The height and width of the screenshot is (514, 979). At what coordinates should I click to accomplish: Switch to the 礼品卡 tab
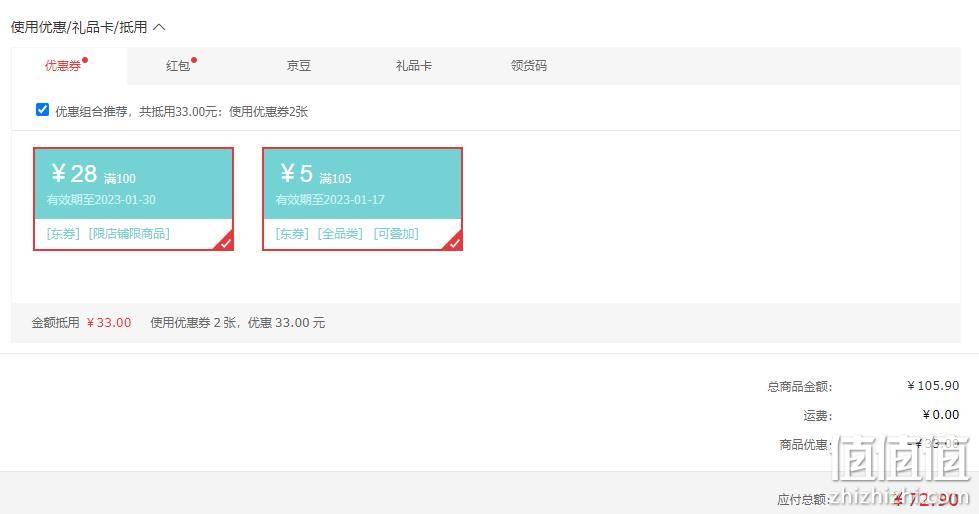tap(413, 66)
